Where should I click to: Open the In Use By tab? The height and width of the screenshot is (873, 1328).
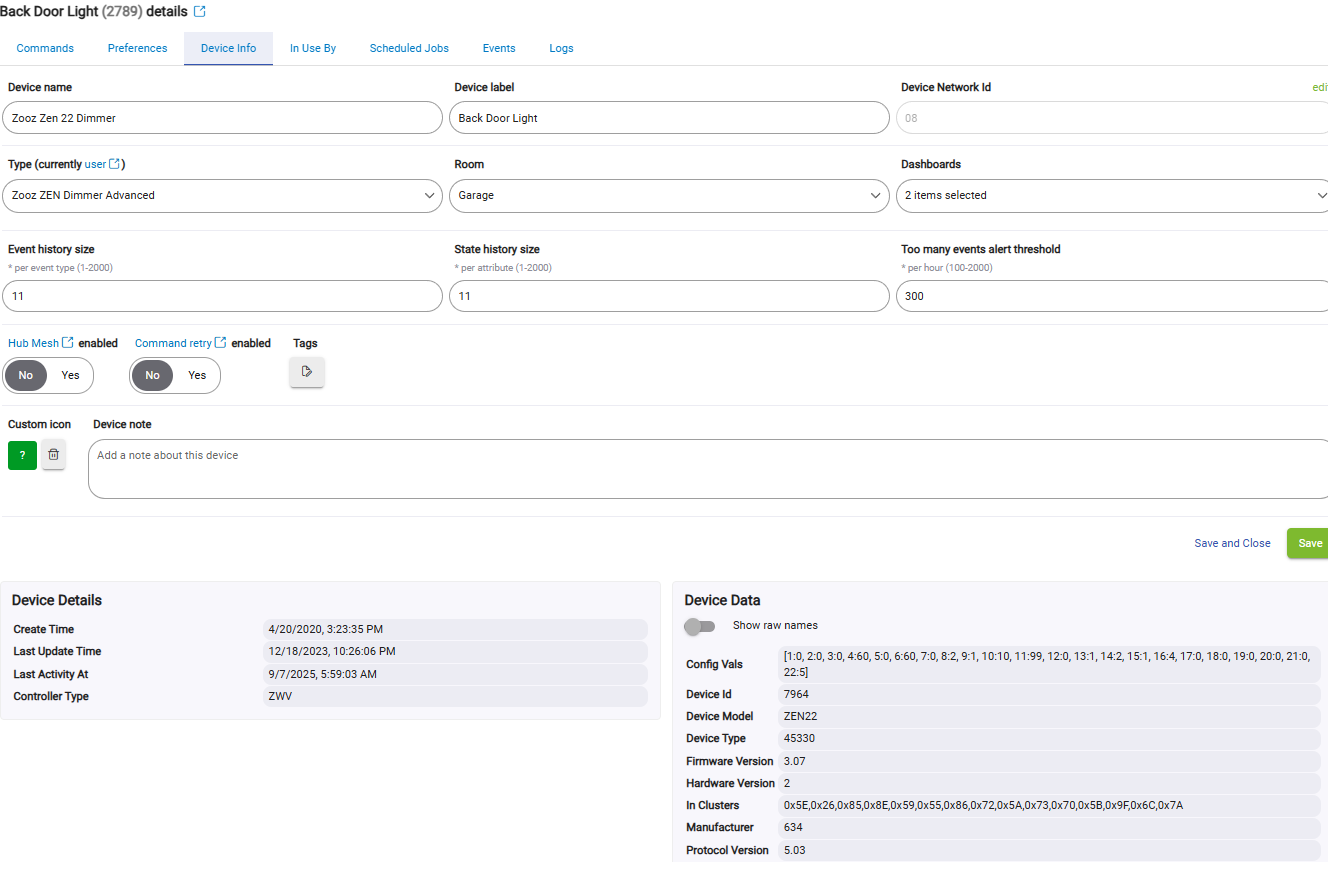coord(313,48)
